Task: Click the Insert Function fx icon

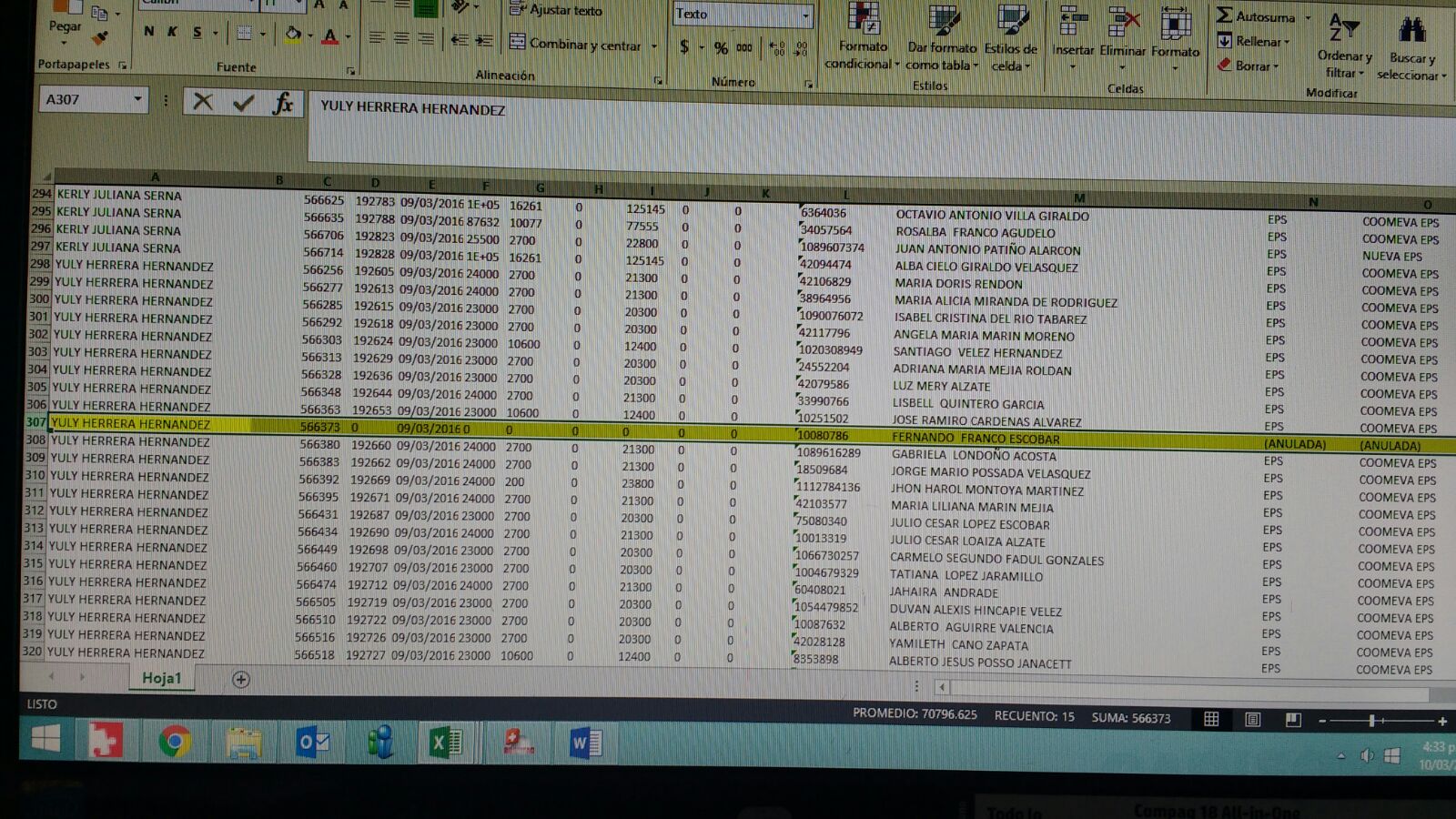Action: click(x=283, y=103)
